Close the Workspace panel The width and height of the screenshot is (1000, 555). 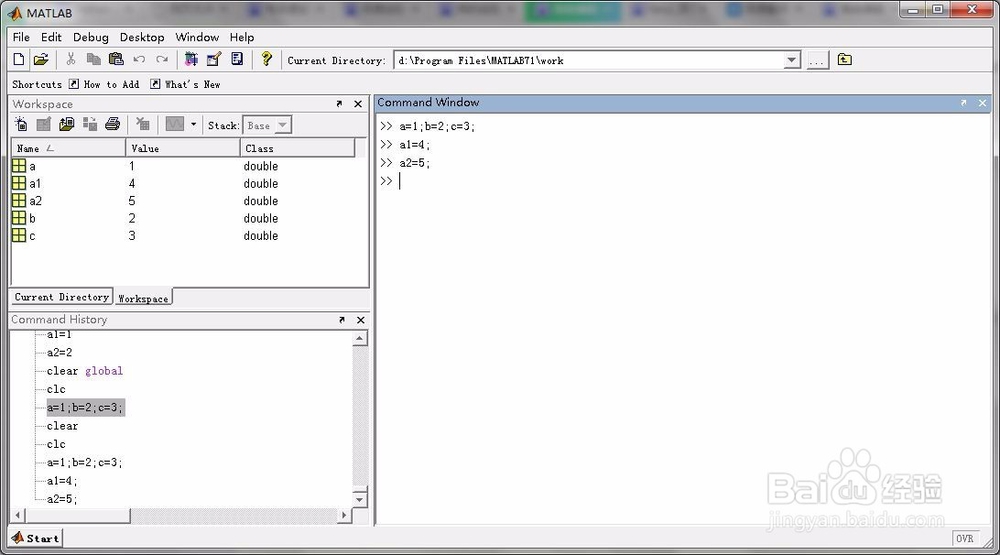(x=358, y=103)
